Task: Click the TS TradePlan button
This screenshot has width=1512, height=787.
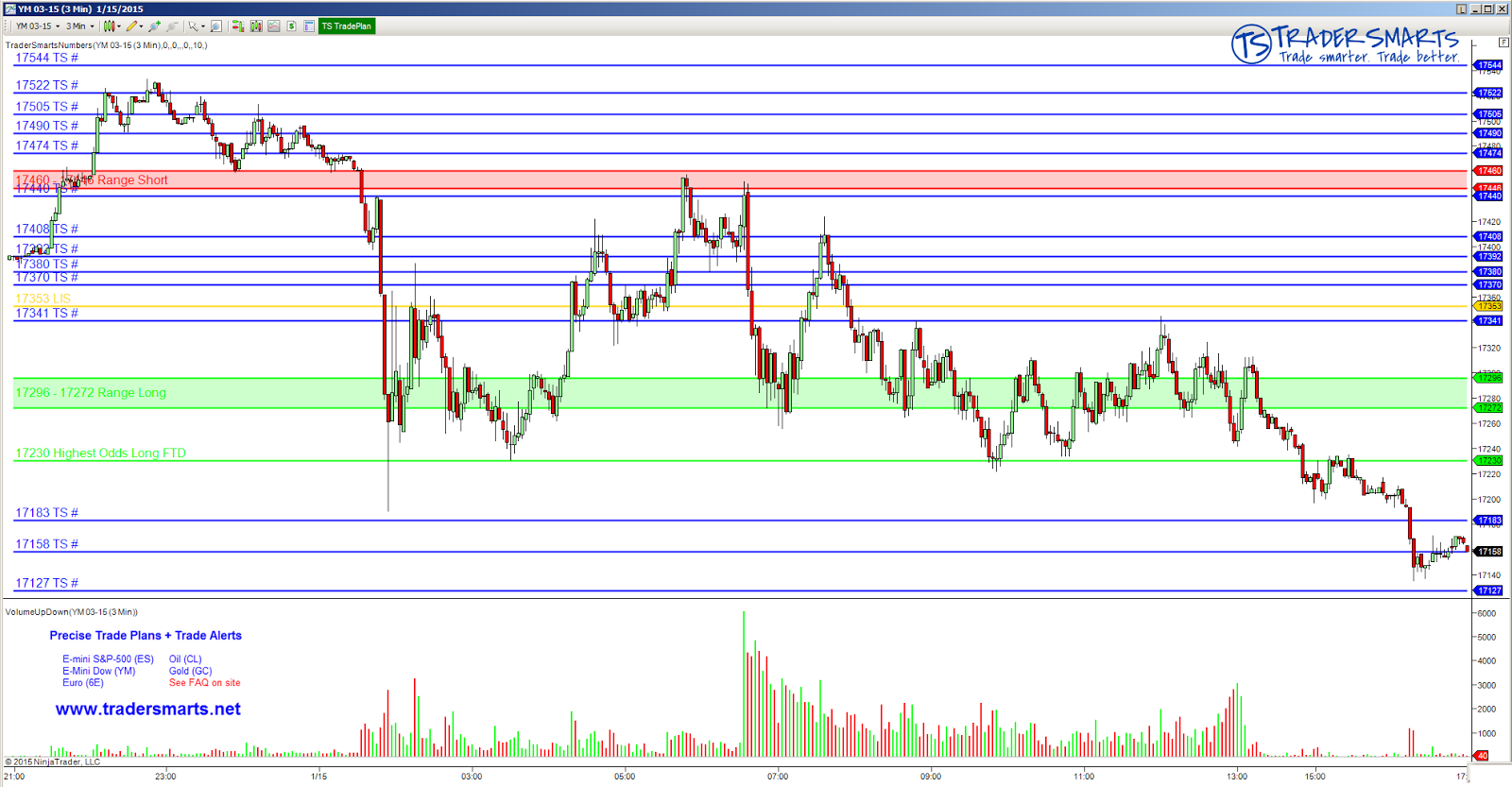Action: 347,26
